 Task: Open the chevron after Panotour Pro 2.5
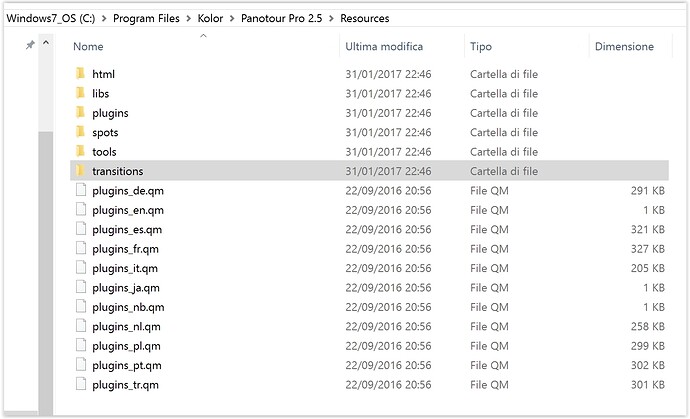[x=331, y=18]
